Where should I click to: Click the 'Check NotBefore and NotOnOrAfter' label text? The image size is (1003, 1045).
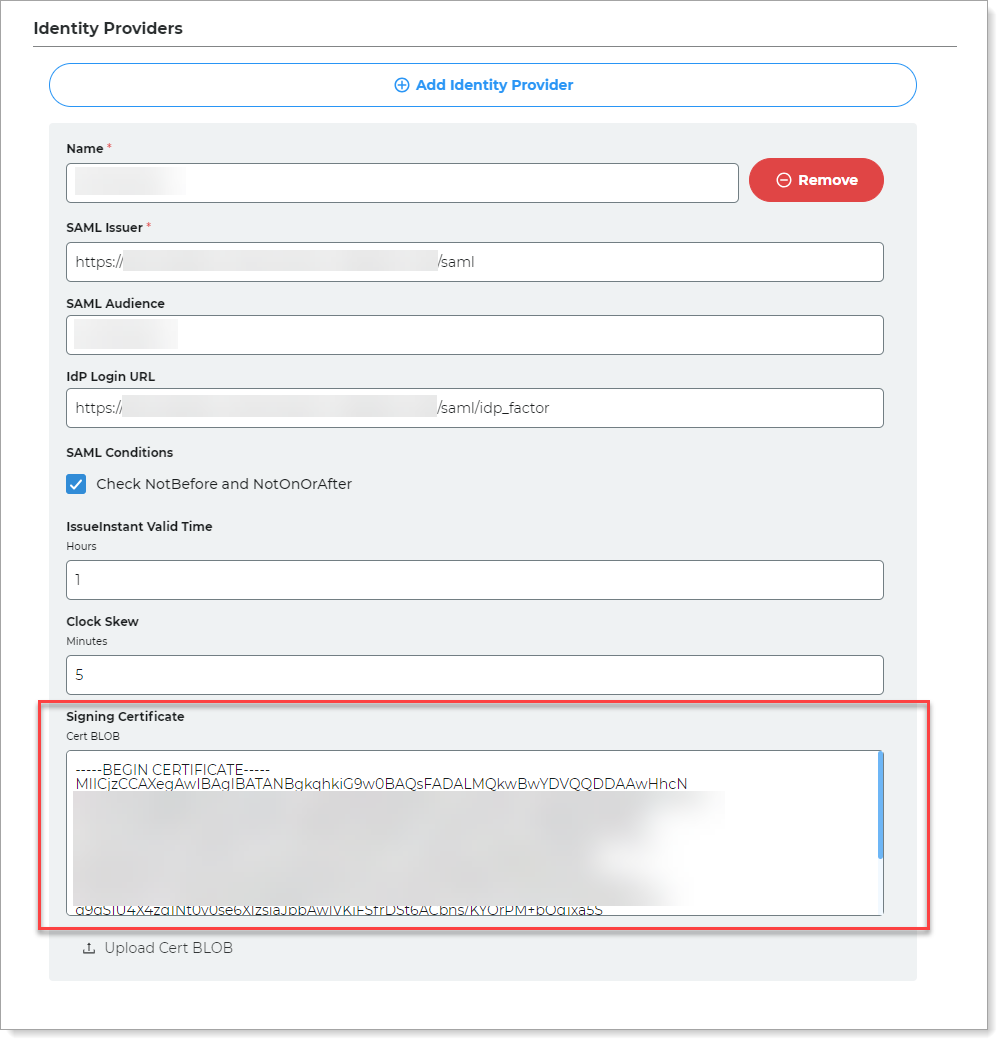[x=224, y=484]
